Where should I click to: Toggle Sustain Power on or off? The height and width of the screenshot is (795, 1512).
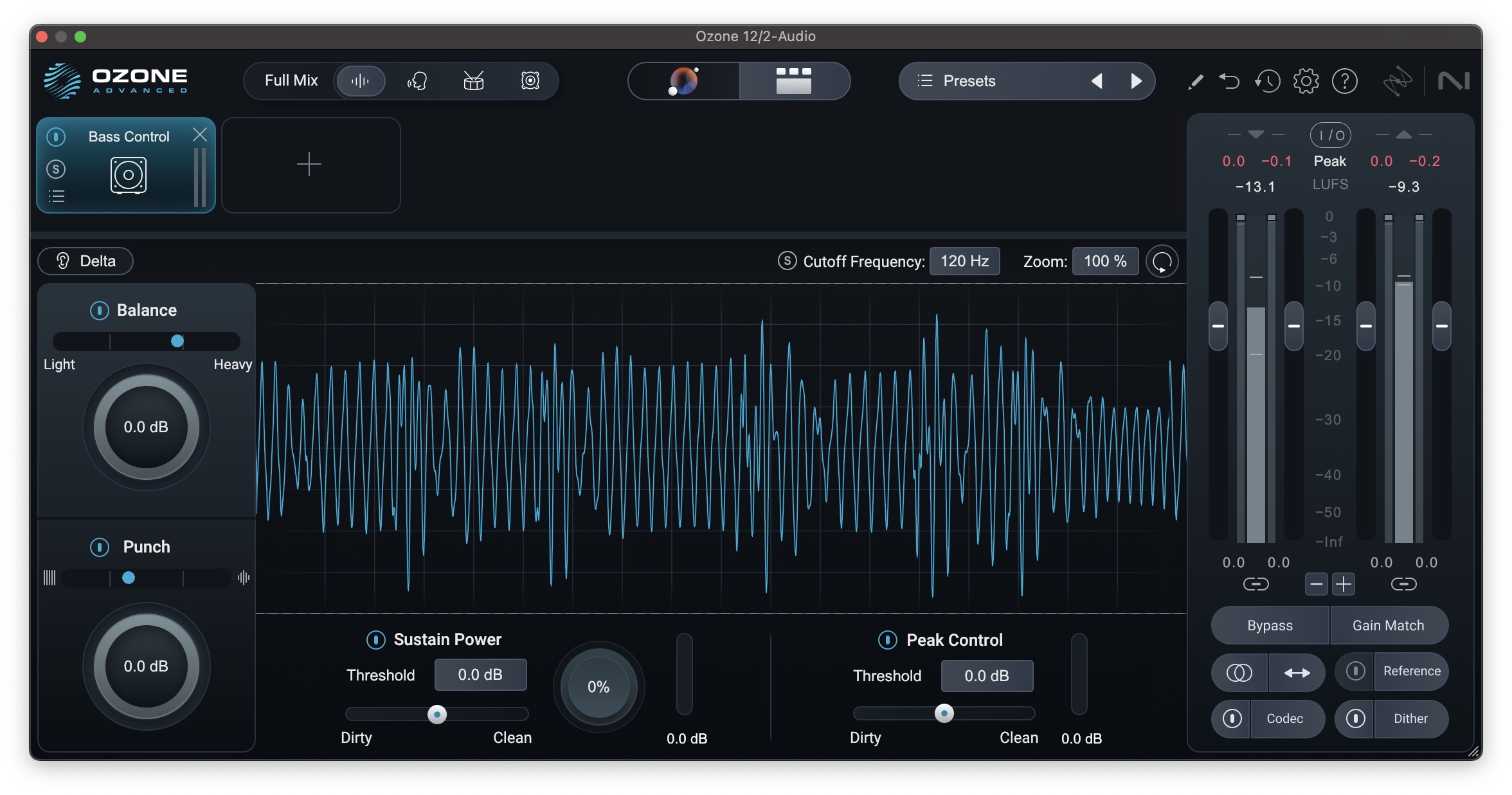click(x=375, y=640)
